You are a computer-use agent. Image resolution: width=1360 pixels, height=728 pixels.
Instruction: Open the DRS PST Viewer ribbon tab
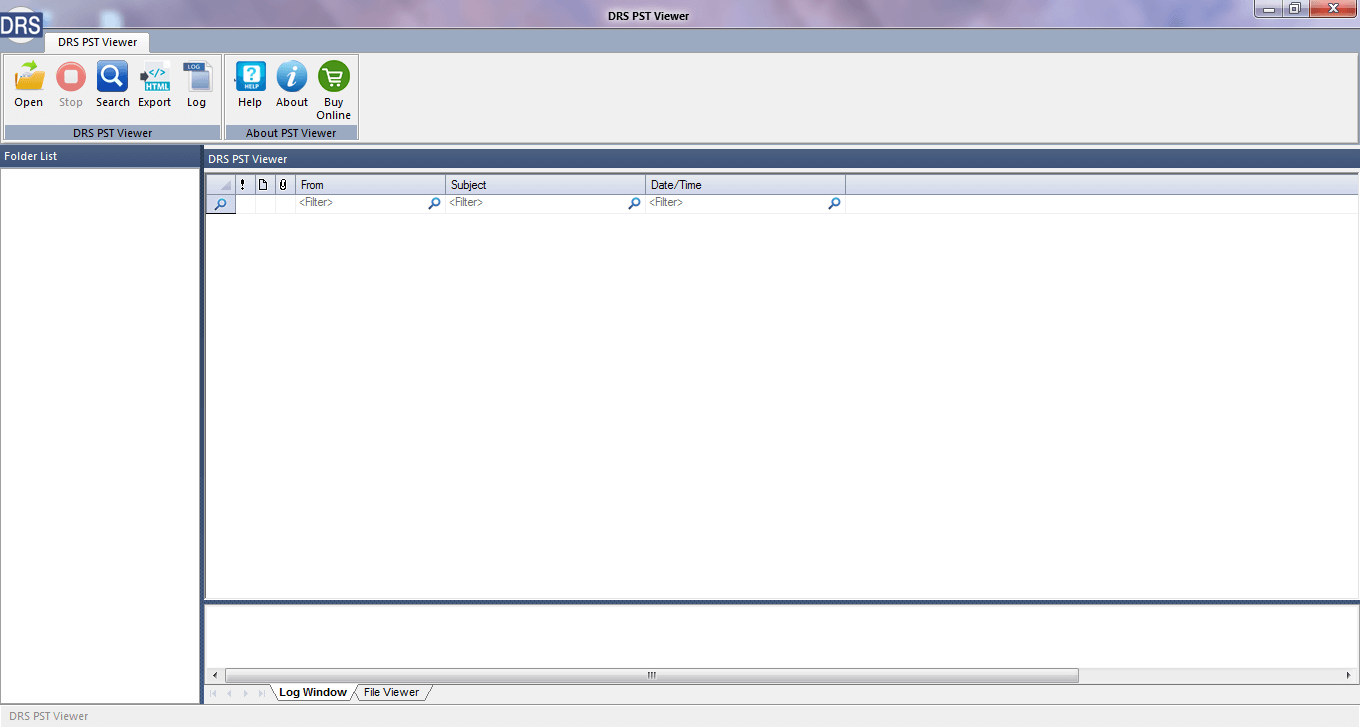96,42
